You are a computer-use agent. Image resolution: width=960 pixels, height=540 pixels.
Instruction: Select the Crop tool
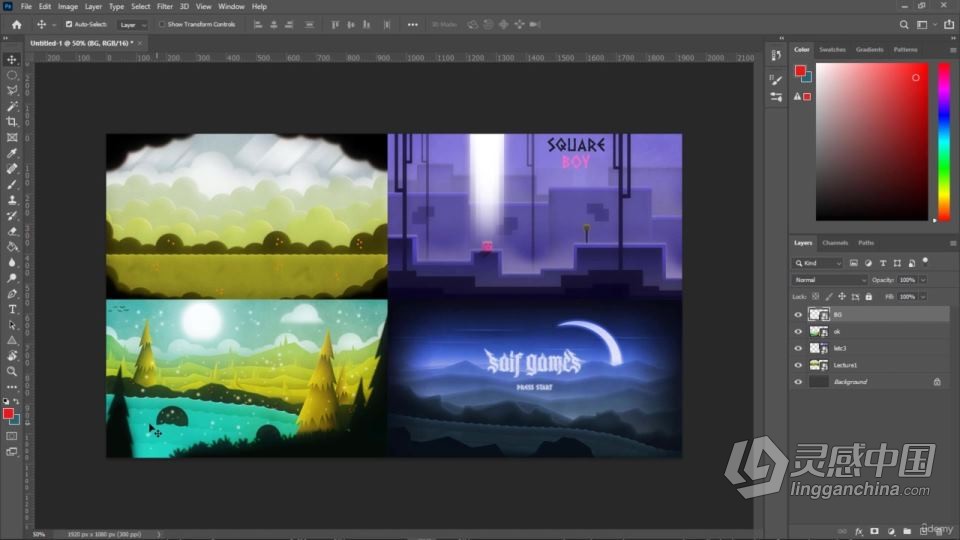click(x=12, y=122)
